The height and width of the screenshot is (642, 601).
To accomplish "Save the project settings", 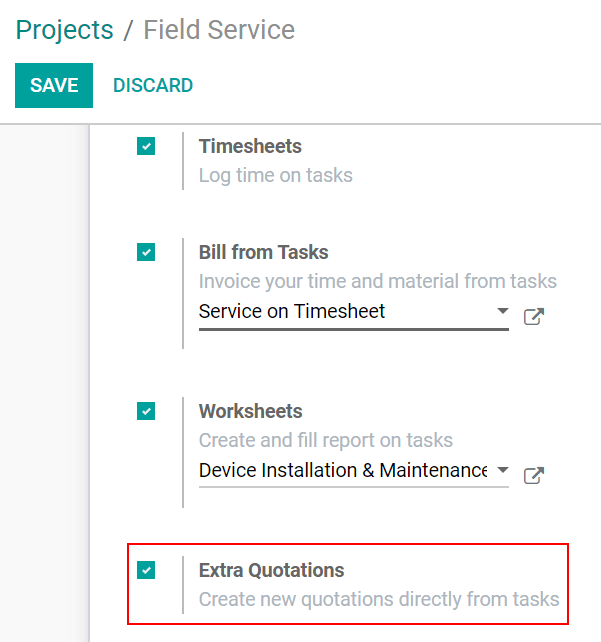I will pos(54,85).
